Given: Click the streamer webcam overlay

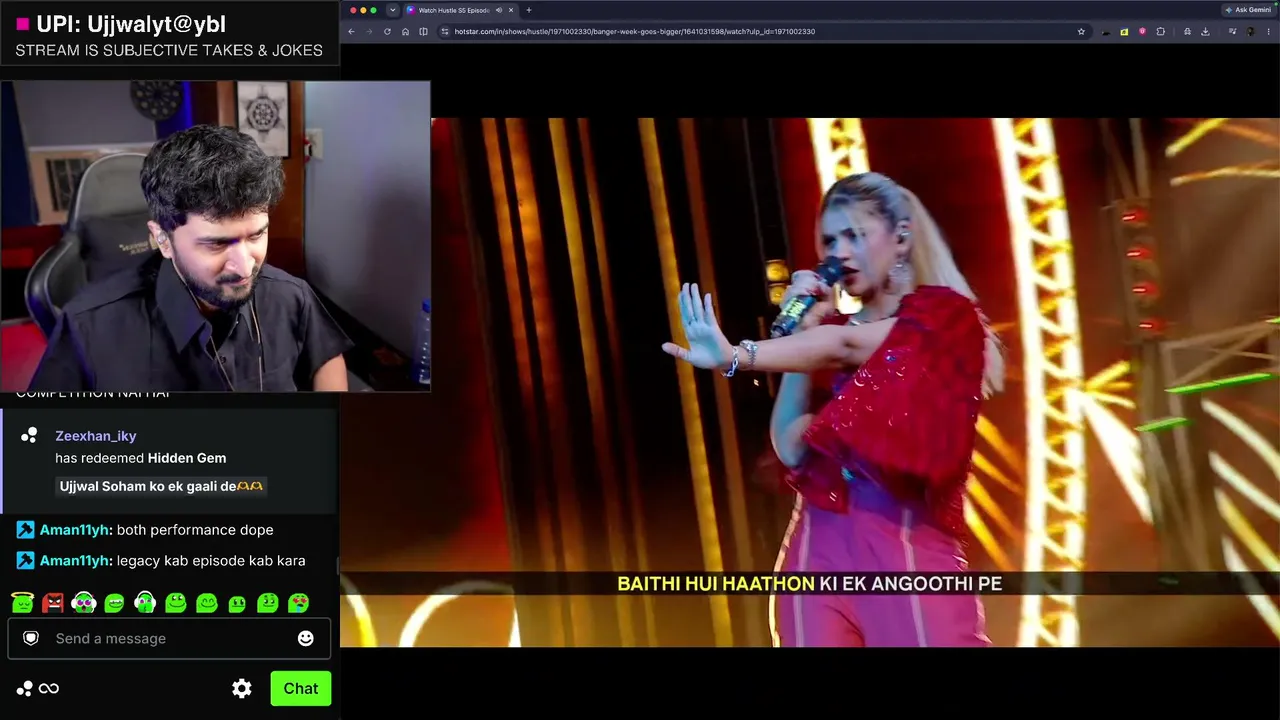Looking at the screenshot, I should pyautogui.click(x=215, y=236).
